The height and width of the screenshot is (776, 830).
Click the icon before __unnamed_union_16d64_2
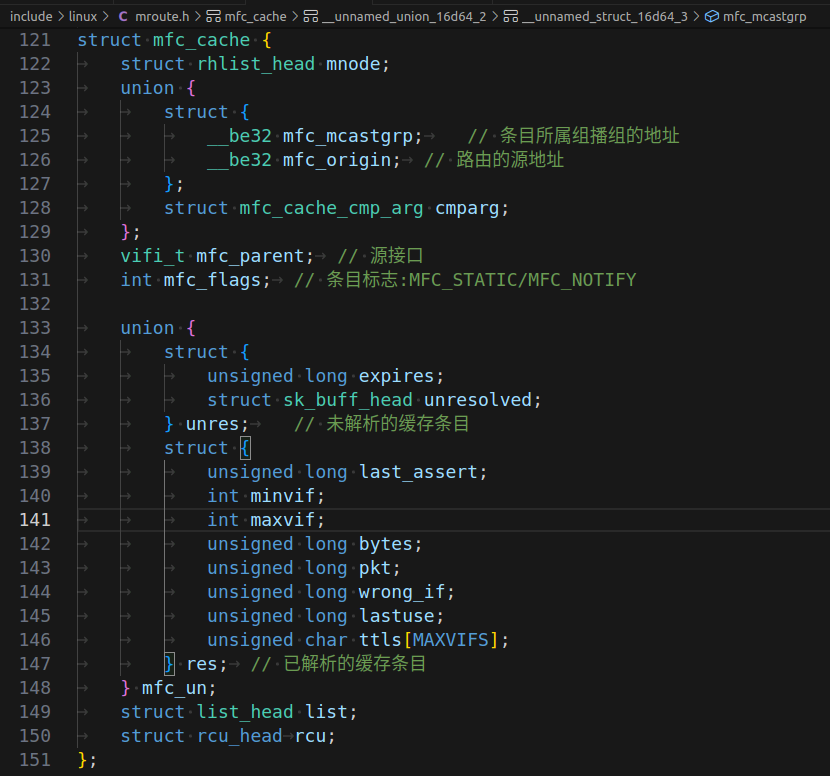point(311,16)
